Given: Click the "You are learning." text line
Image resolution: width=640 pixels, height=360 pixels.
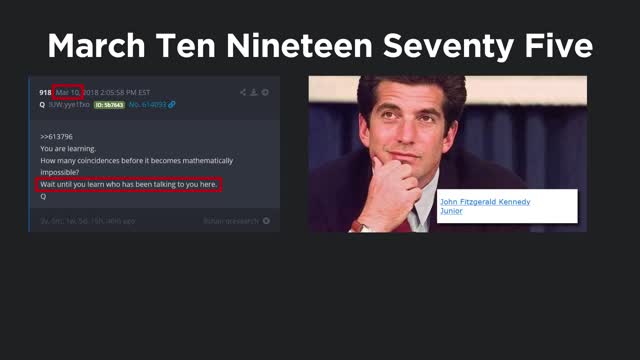Looking at the screenshot, I should 68,149.
